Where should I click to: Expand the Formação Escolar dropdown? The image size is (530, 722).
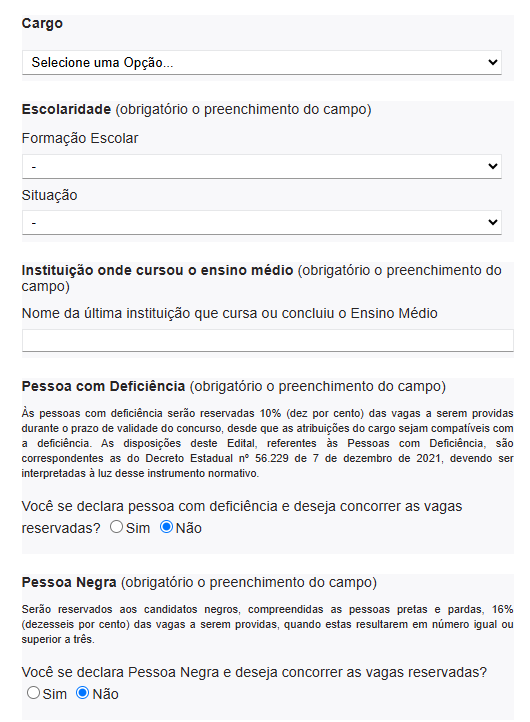(262, 166)
